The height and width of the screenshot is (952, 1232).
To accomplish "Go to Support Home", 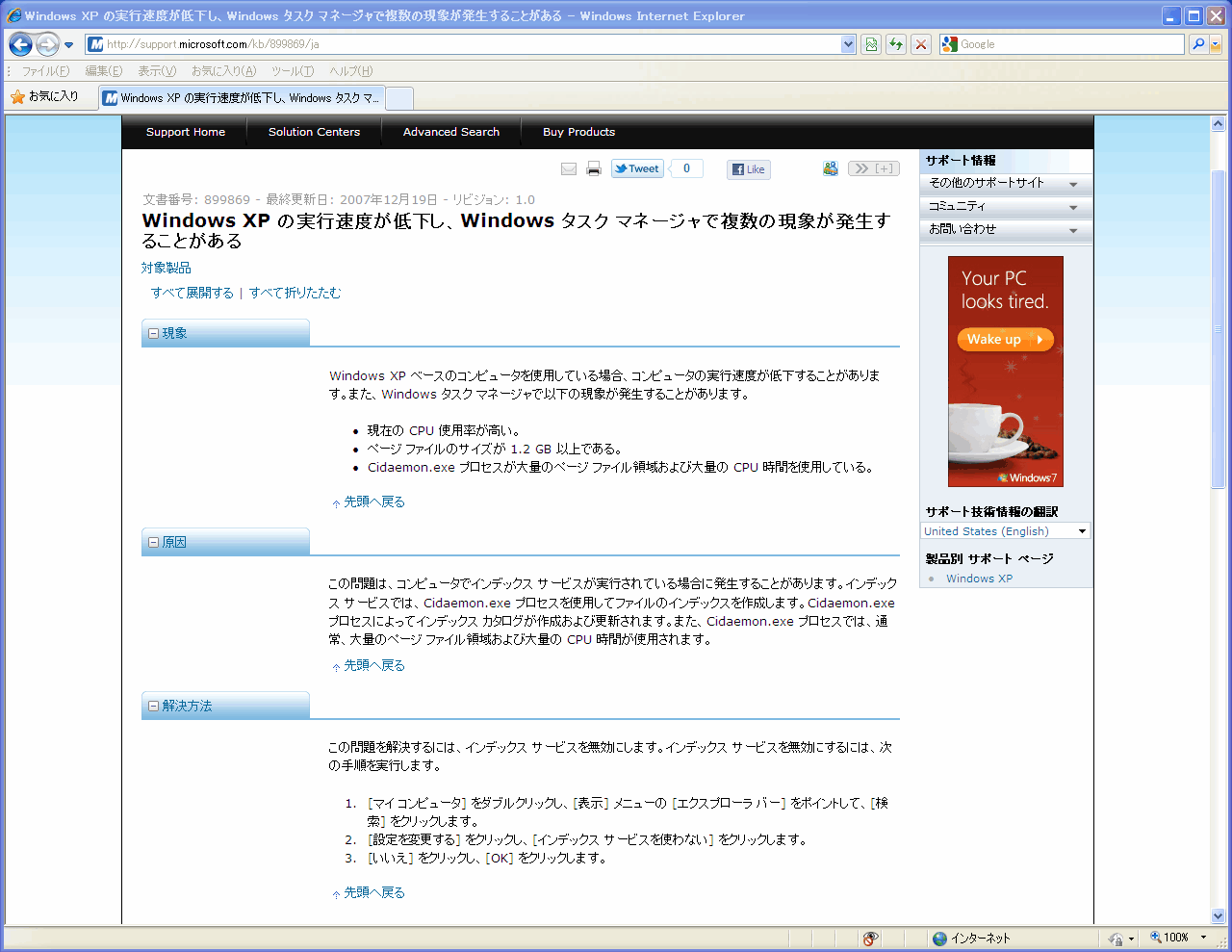I will [186, 132].
